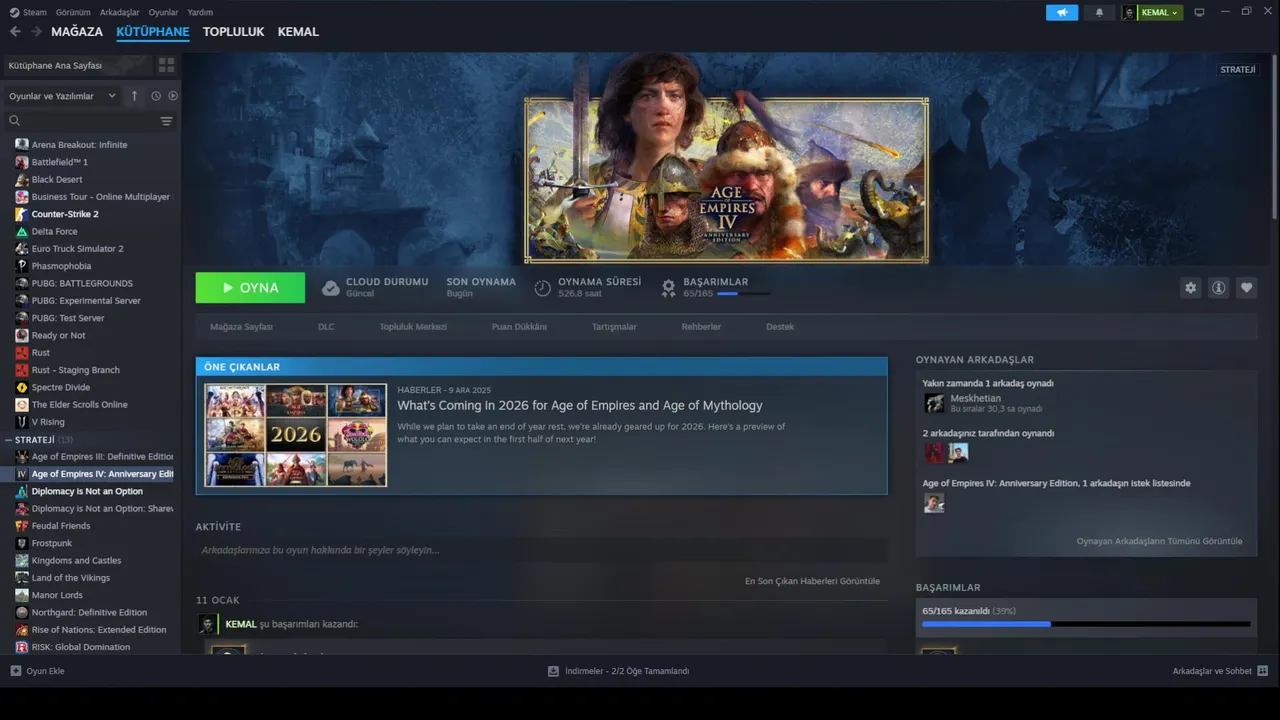
Task: Click the 65/165 kazanıldı progress bar
Action: tap(1086, 624)
